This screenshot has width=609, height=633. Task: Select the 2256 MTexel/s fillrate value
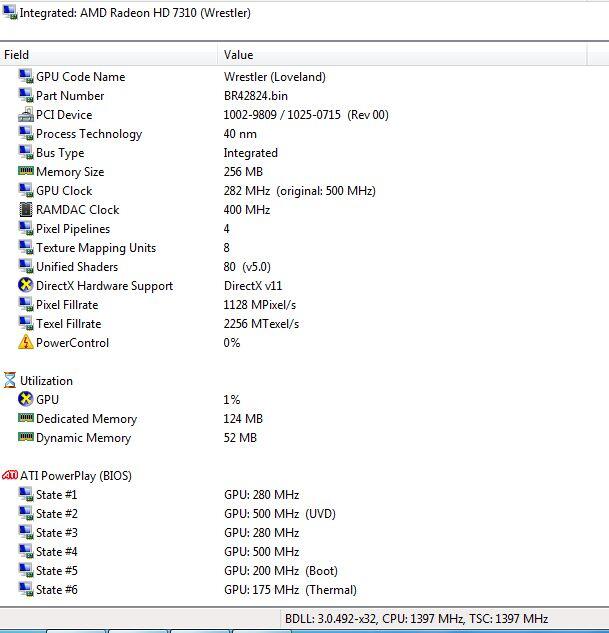tap(261, 324)
